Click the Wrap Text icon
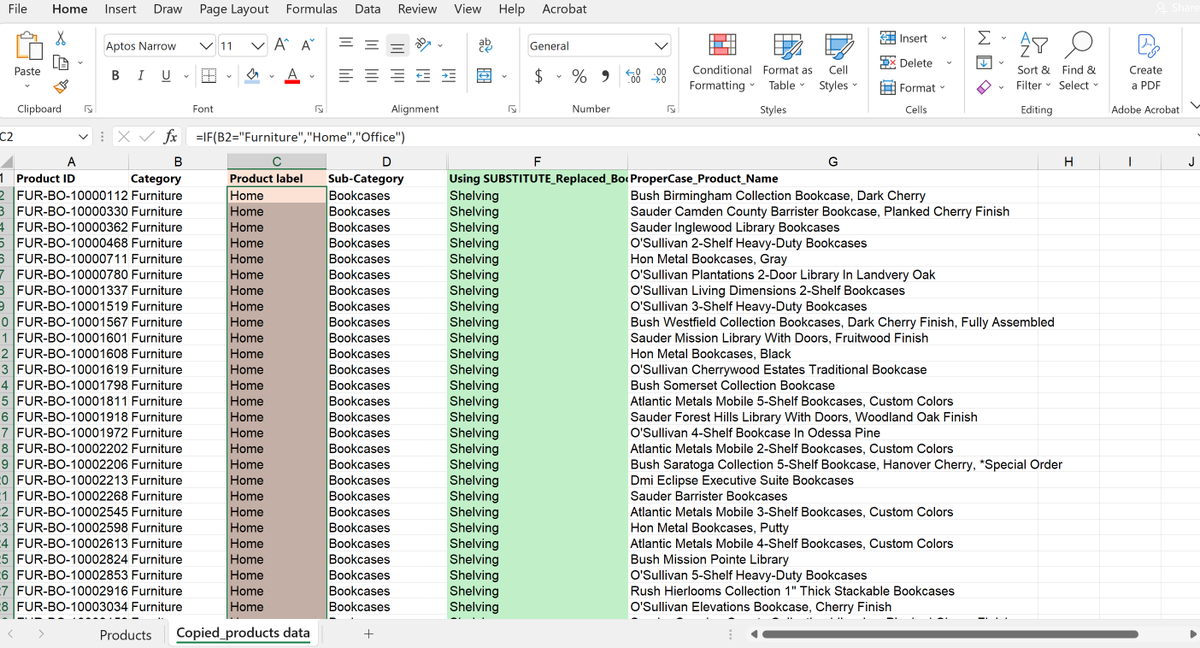The width and height of the screenshot is (1200, 648). [x=487, y=46]
